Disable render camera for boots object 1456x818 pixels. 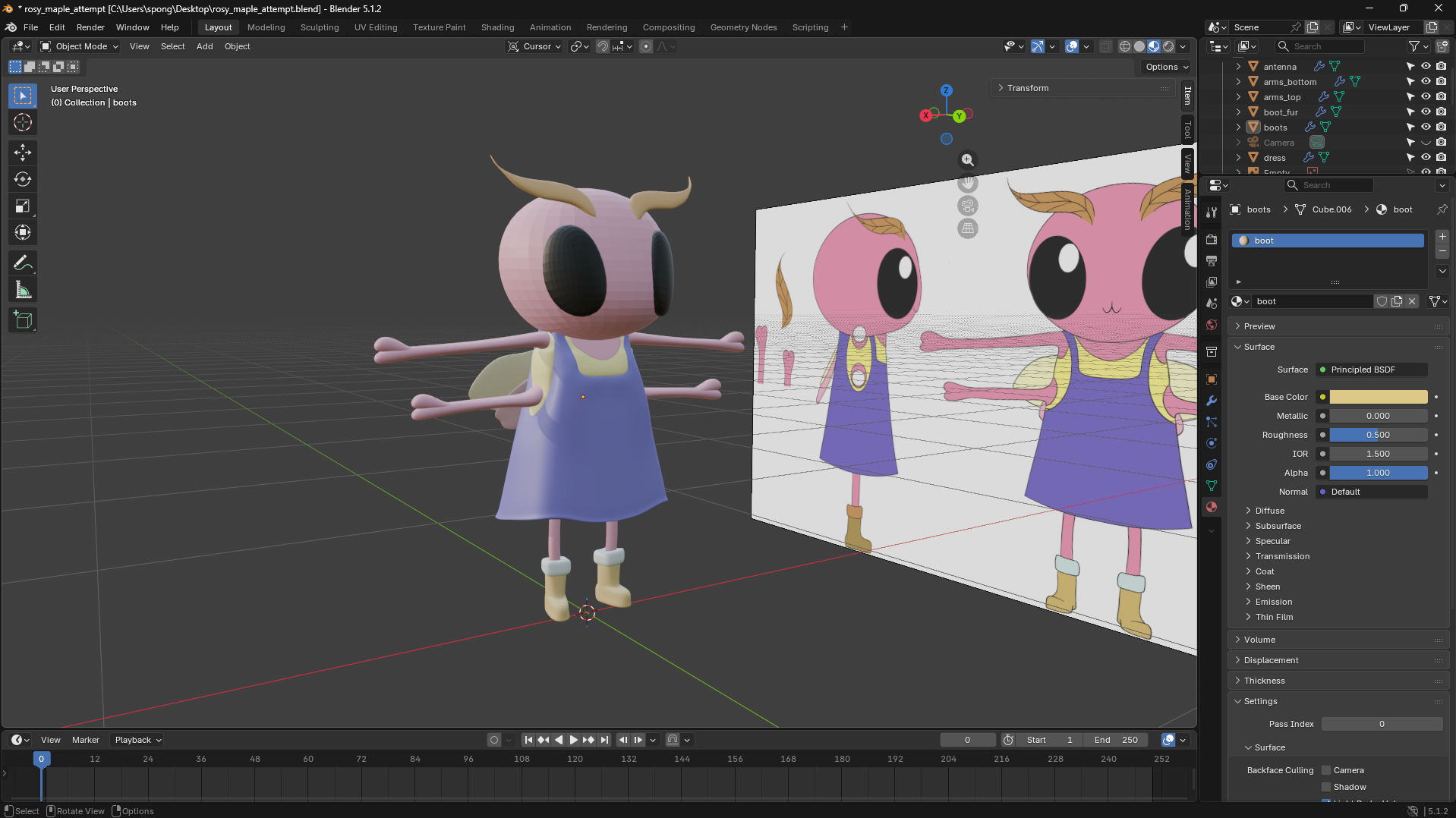click(1441, 127)
